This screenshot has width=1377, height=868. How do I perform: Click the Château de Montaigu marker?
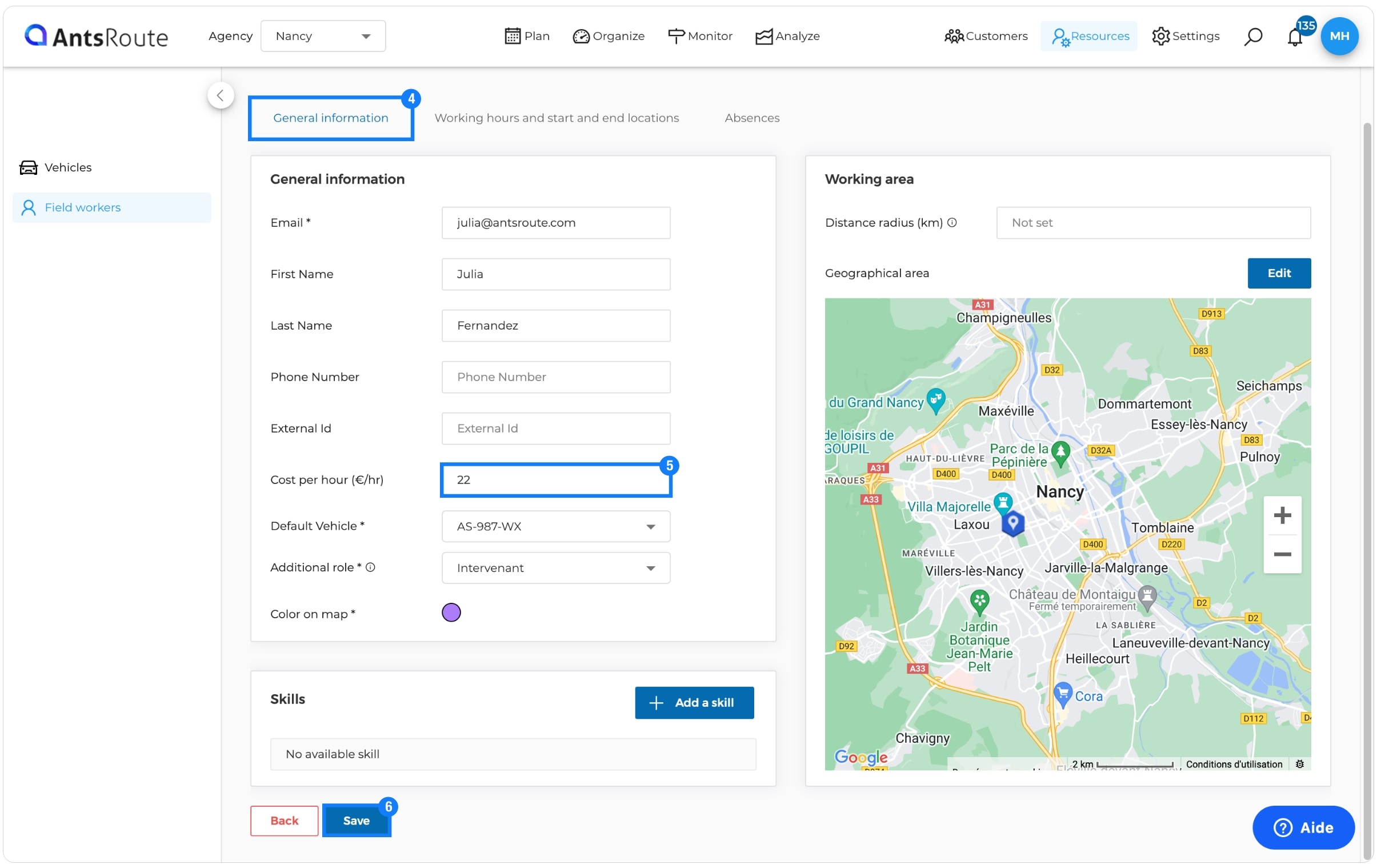[x=1147, y=598]
